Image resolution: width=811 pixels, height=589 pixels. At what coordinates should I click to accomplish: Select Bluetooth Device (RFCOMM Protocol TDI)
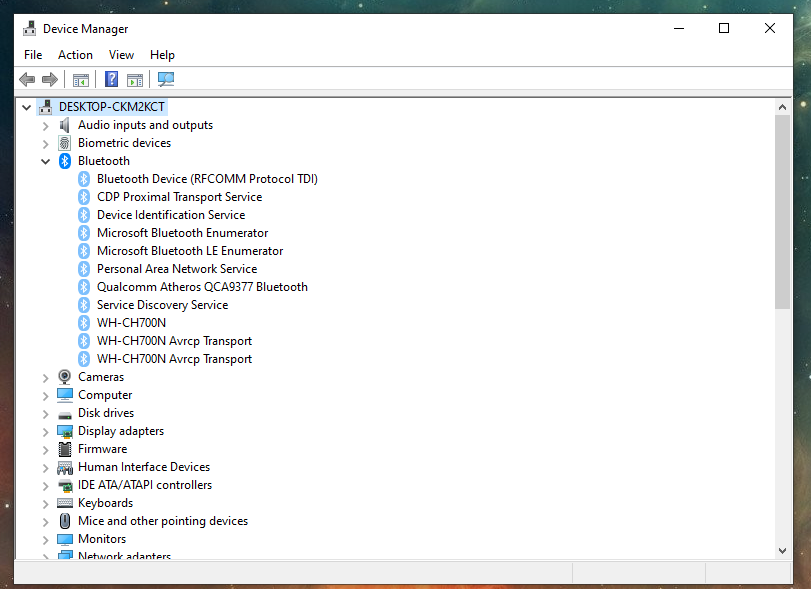pyautogui.click(x=207, y=179)
